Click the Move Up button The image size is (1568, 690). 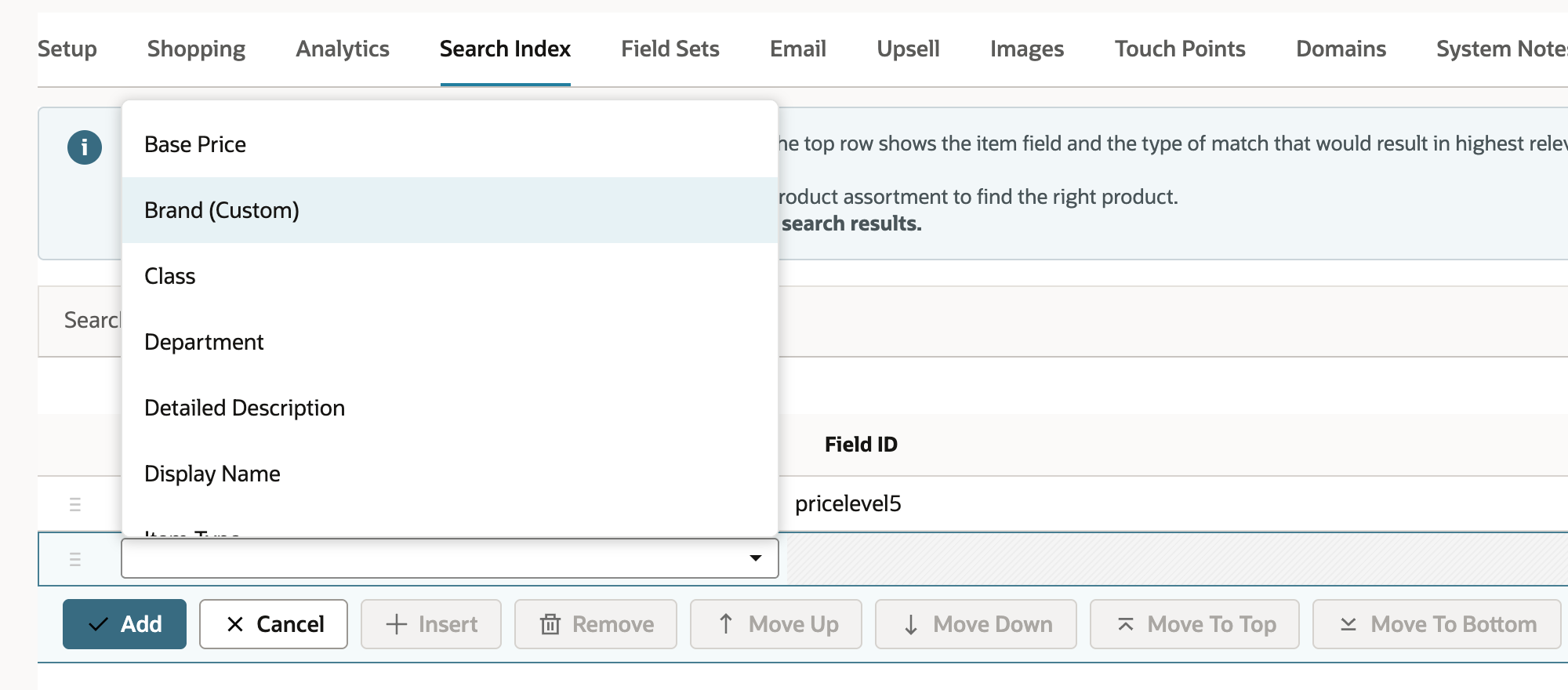[776, 624]
